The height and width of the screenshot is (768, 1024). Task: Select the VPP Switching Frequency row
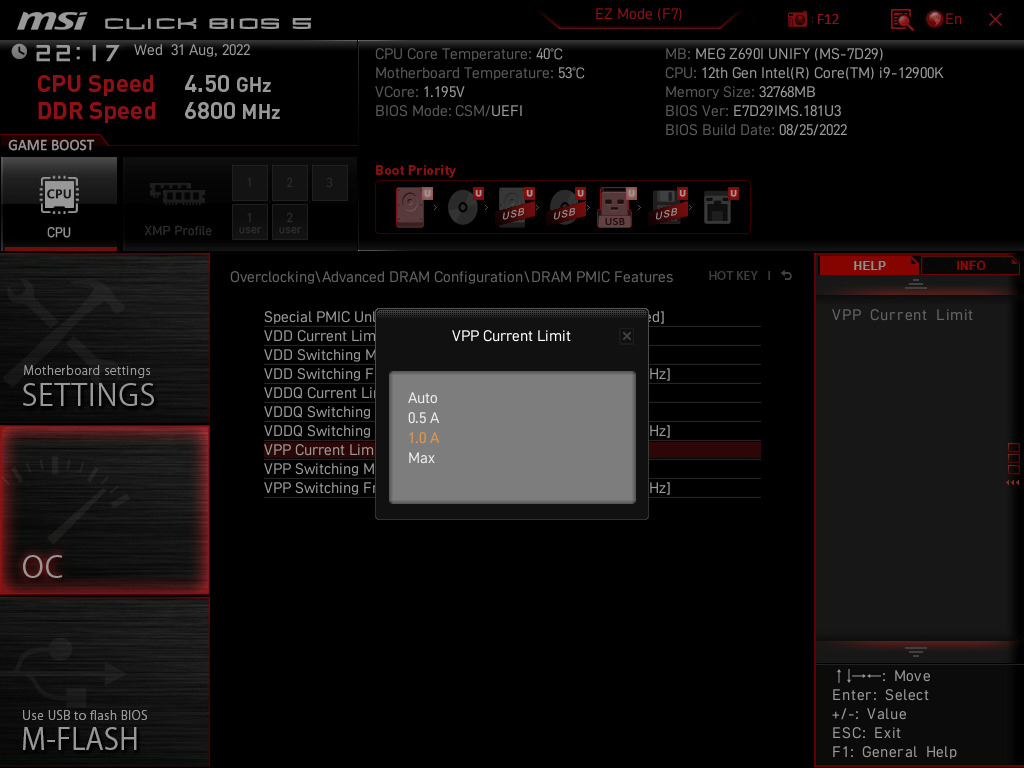tap(512, 488)
